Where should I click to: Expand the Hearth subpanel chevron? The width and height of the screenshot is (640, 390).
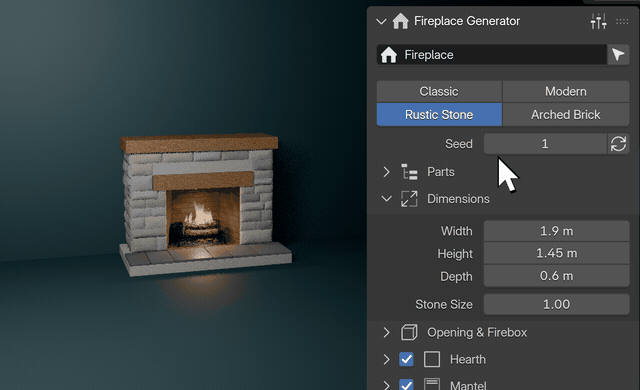386,359
